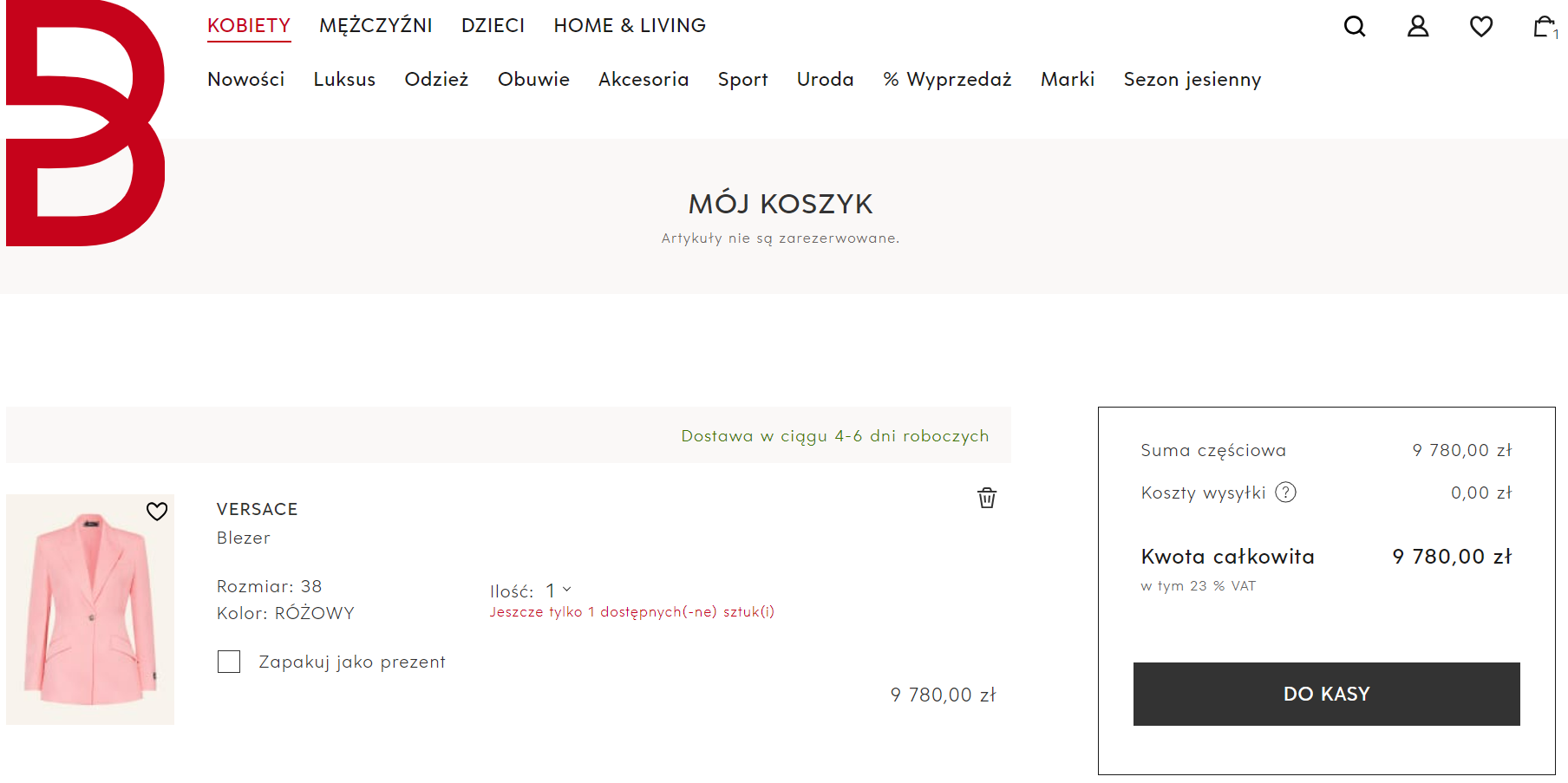Open the shopping bag cart icon
The width and height of the screenshot is (1568, 783).
click(x=1545, y=27)
